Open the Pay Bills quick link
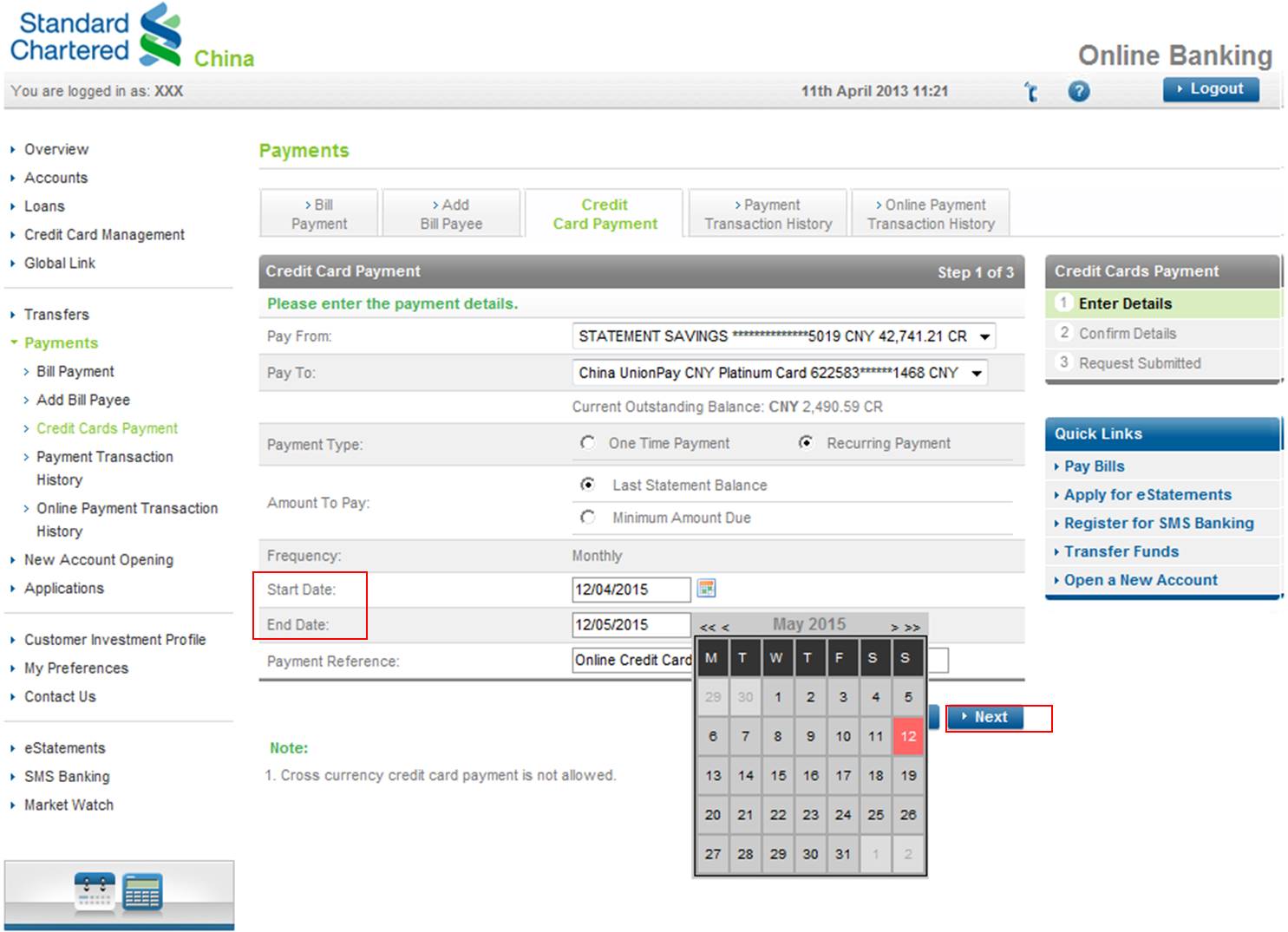 pos(1094,466)
